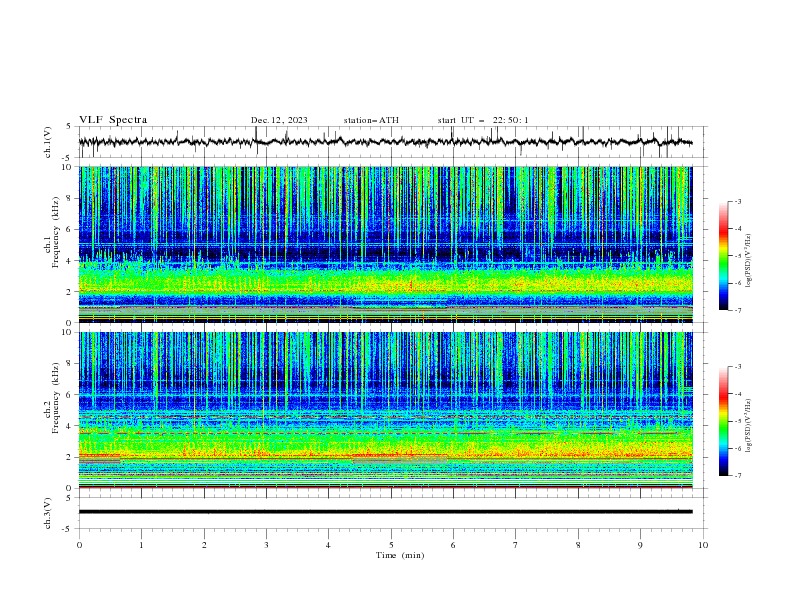Screen dimensions: 792x612
Task: Click the ch.1 spectrogram color bar
Action: tap(723, 256)
